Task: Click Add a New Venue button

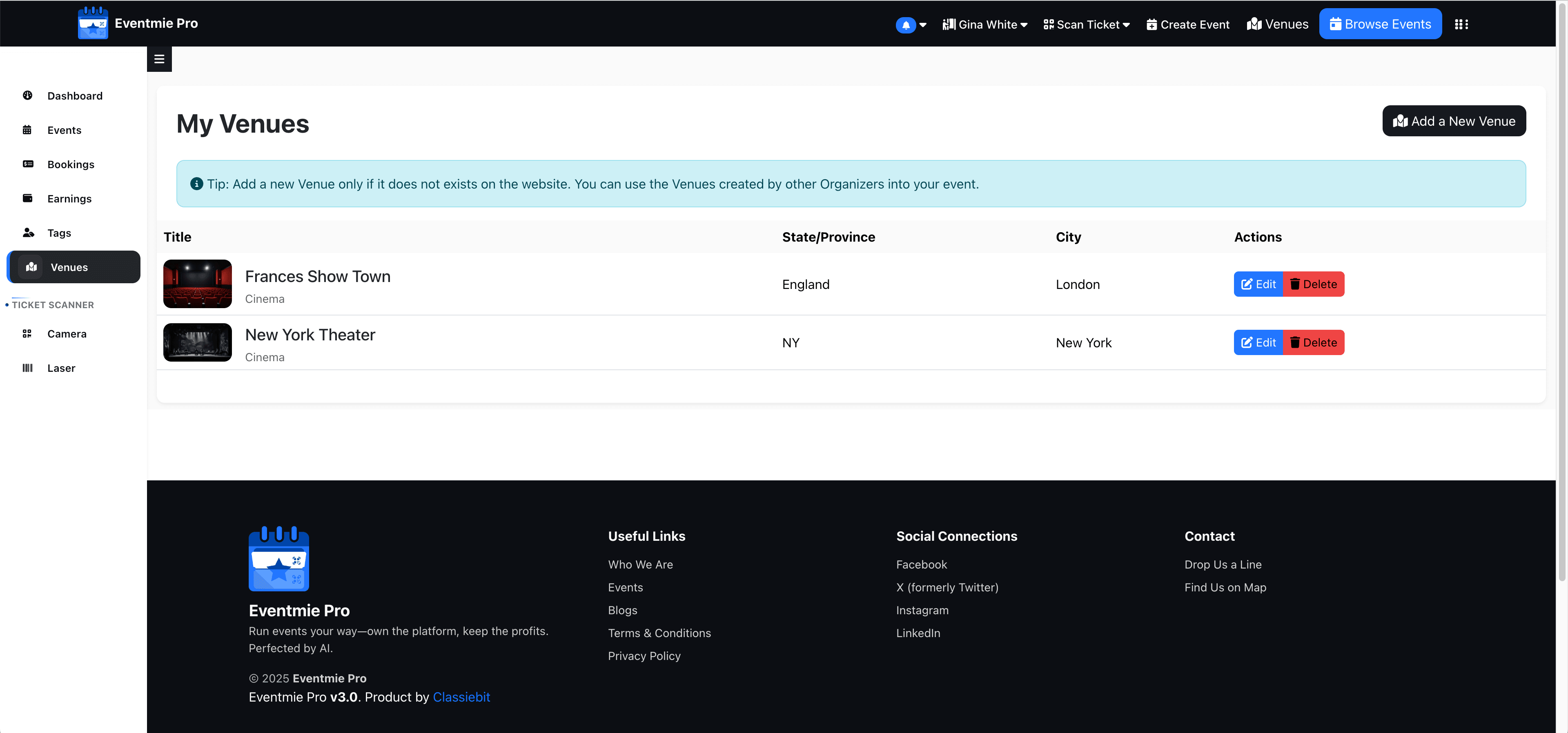Action: [x=1454, y=121]
